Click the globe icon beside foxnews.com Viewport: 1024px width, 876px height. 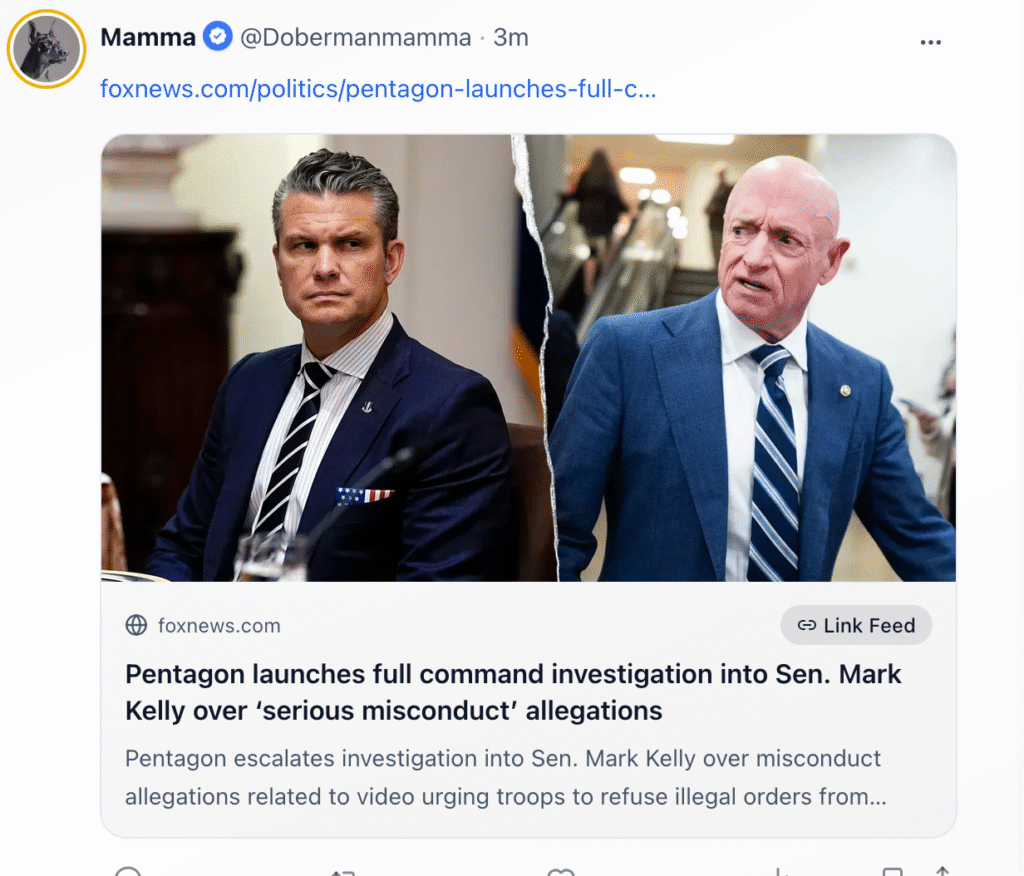point(136,626)
